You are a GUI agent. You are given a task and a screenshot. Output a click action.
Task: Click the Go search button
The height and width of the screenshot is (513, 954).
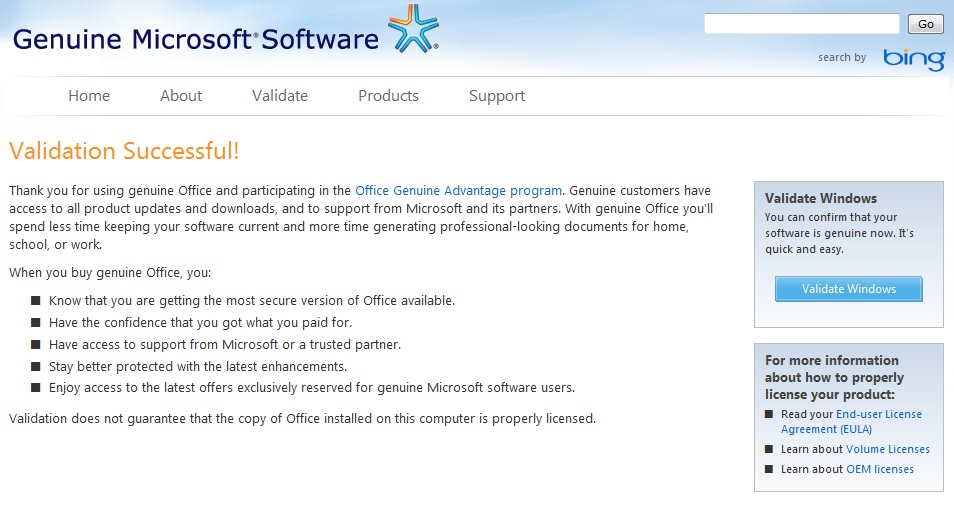[x=925, y=24]
